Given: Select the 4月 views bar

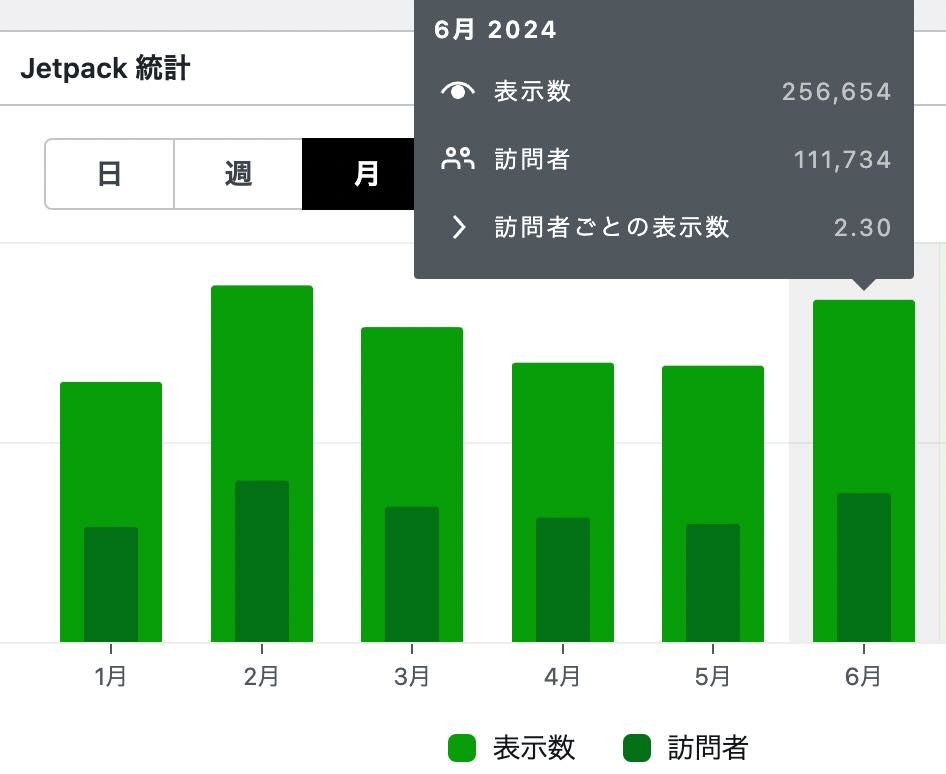Looking at the screenshot, I should pos(563,439).
